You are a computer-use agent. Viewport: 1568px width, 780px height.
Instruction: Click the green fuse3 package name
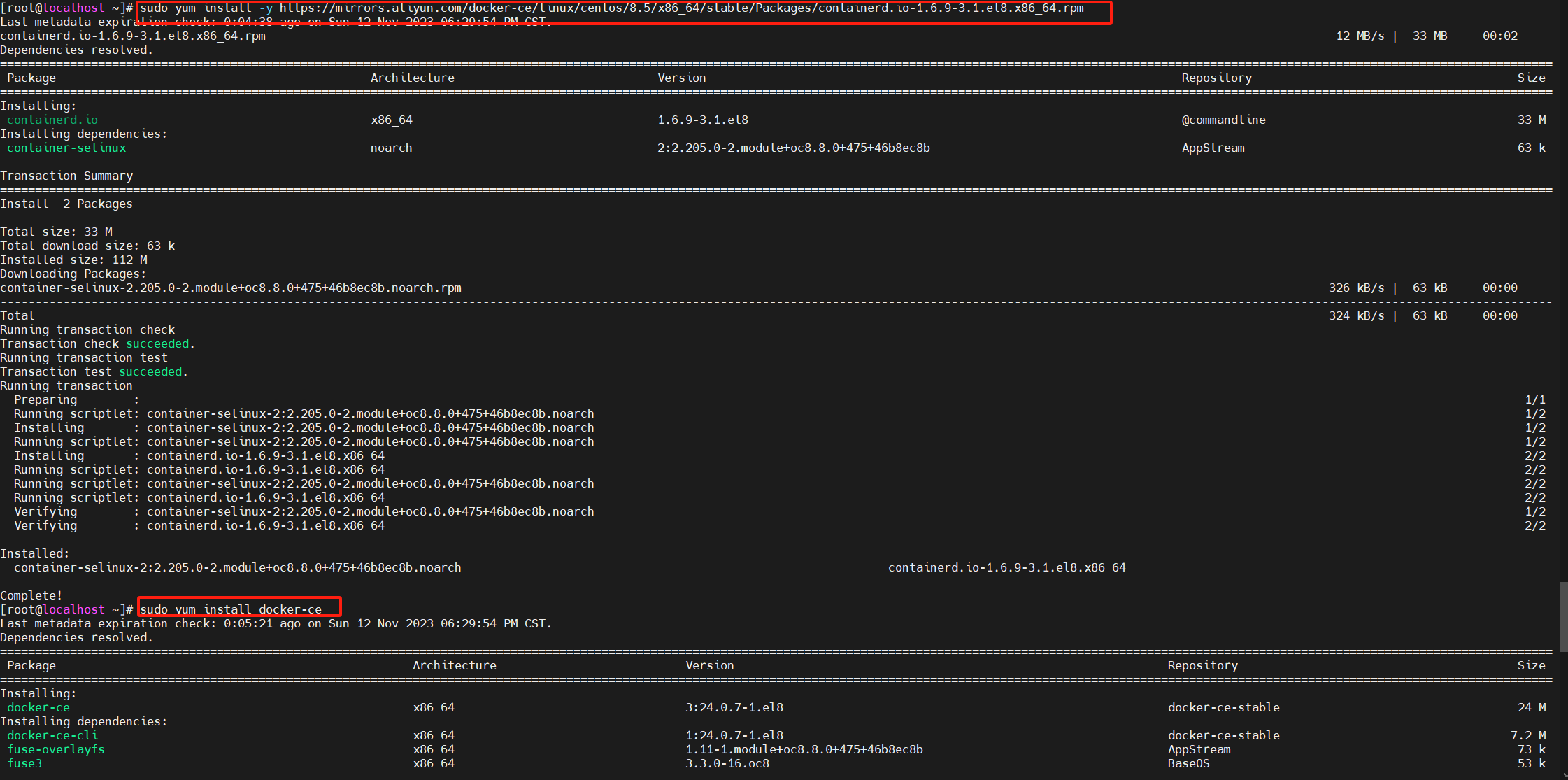[x=24, y=763]
